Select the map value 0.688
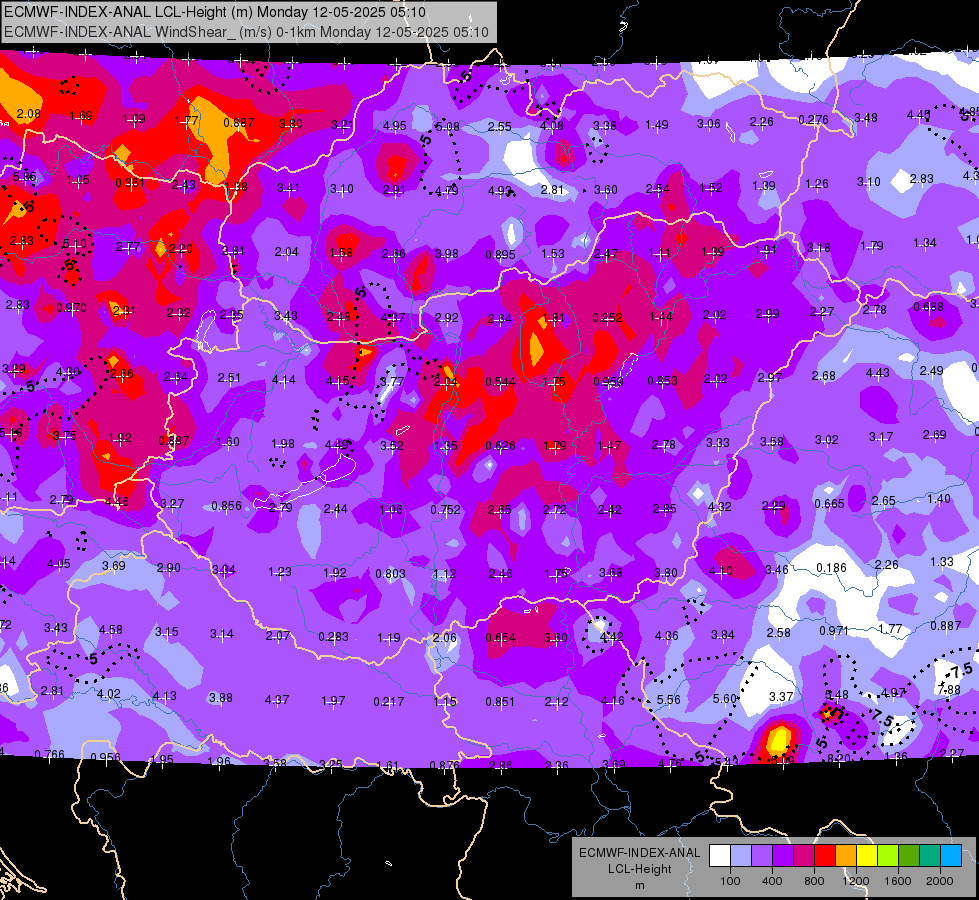979x900 pixels. tap(928, 307)
